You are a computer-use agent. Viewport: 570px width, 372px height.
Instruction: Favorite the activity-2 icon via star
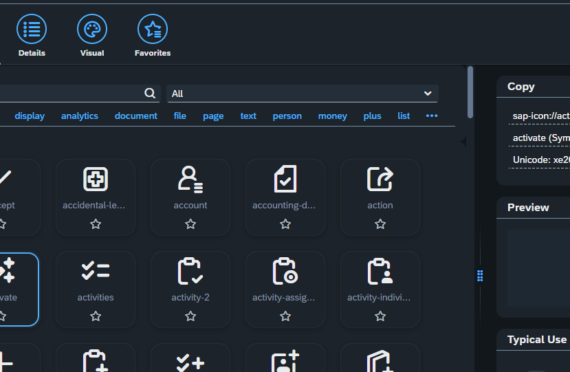[190, 316]
